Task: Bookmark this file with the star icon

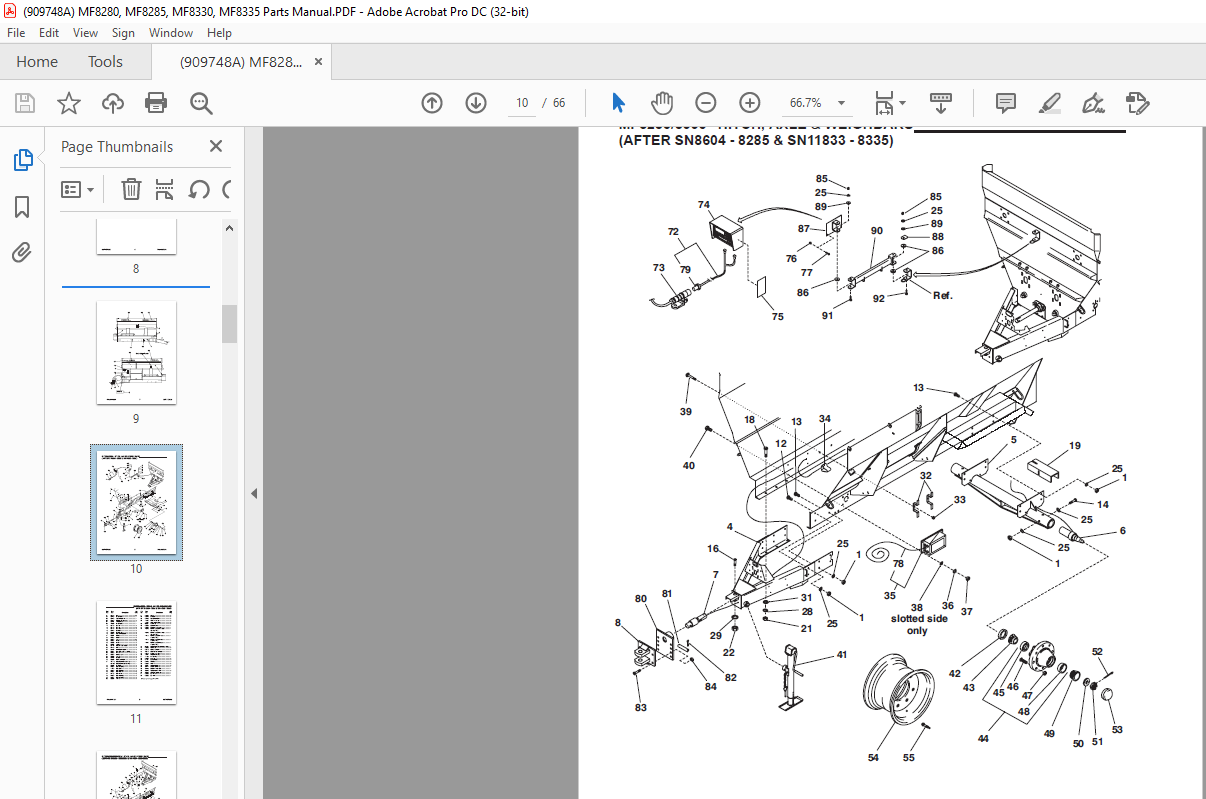Action: click(x=68, y=103)
